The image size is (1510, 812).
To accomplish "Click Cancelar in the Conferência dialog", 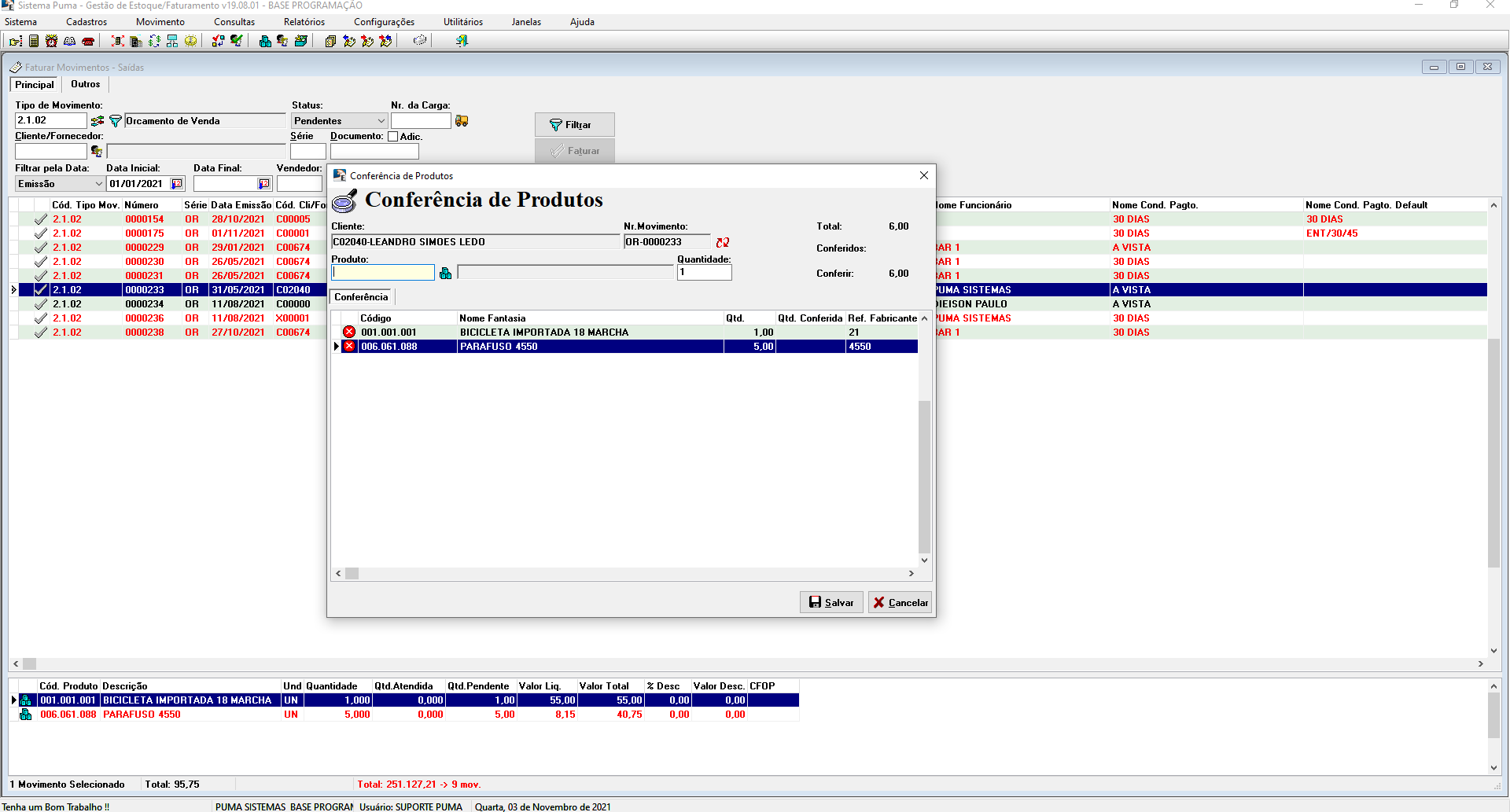I will tap(900, 602).
